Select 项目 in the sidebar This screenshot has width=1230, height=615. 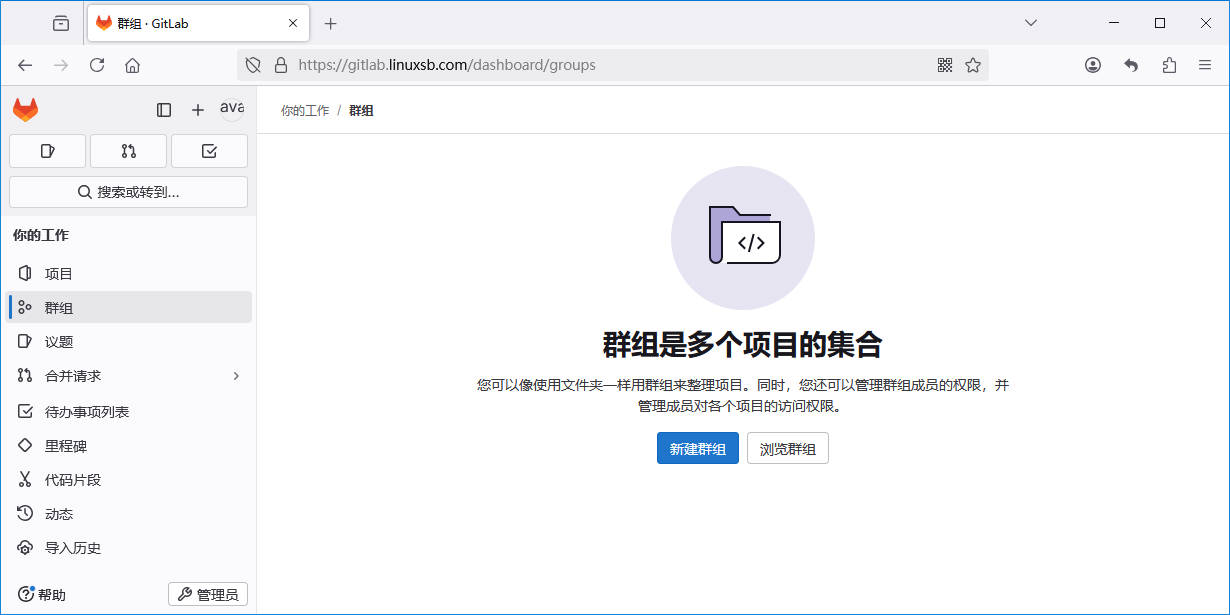click(x=59, y=274)
